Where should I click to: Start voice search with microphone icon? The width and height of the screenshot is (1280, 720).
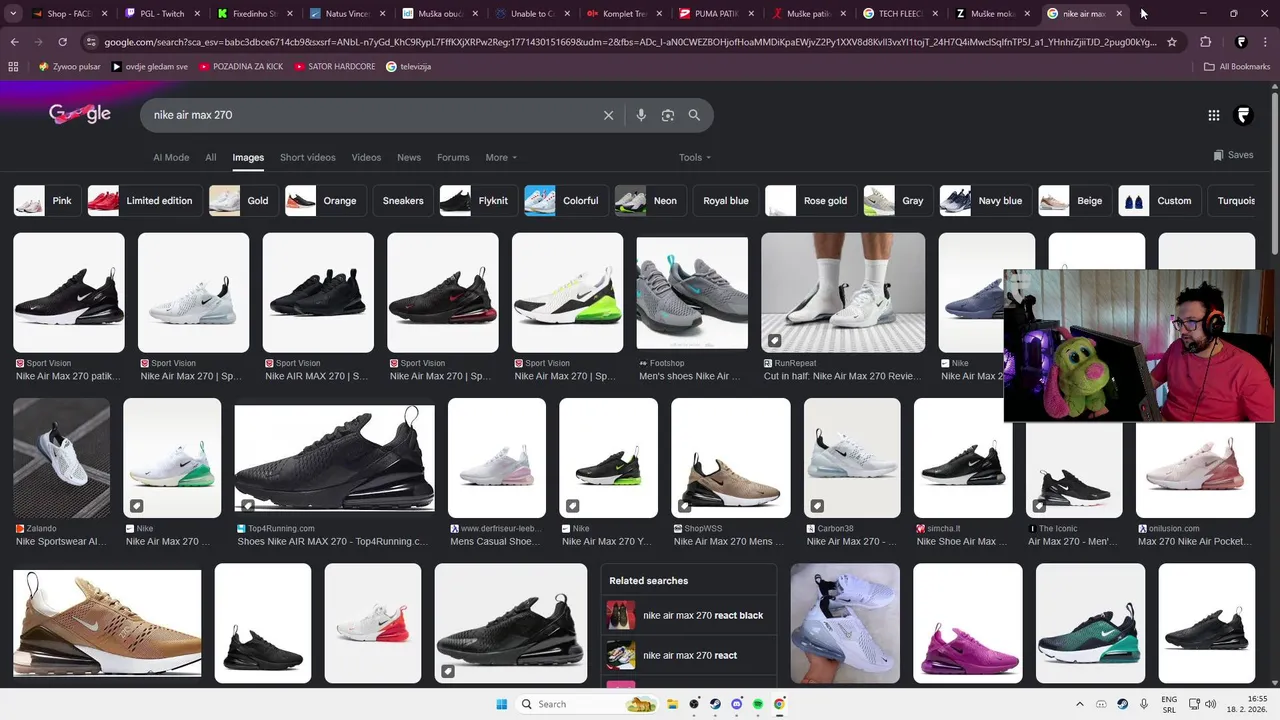pyautogui.click(x=641, y=115)
